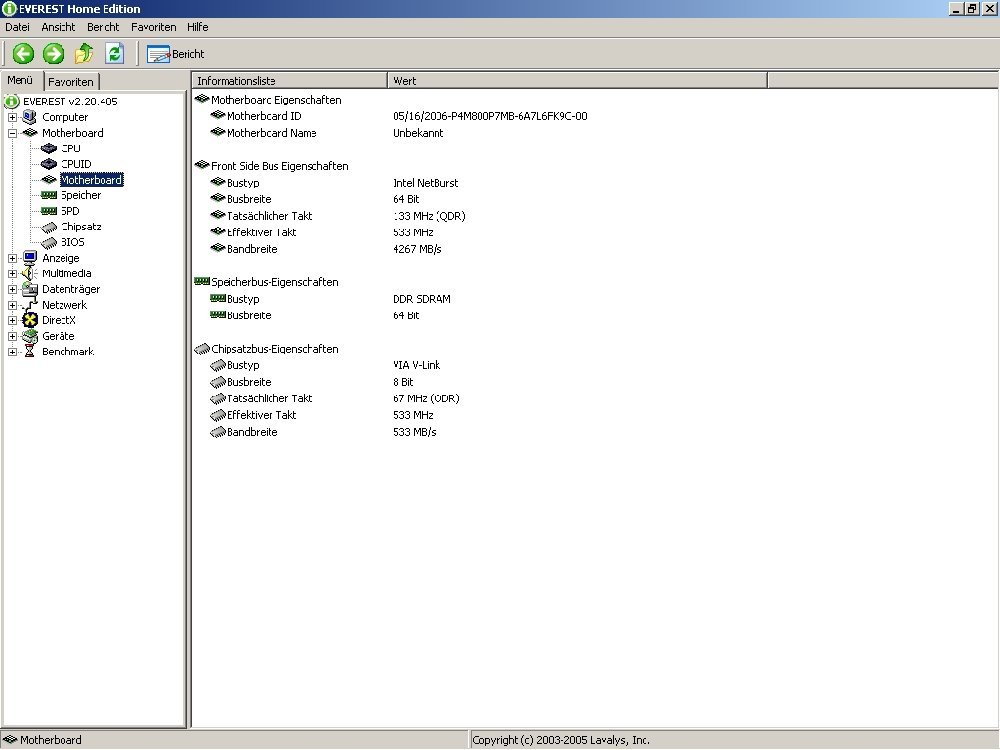The image size is (1000, 750).
Task: Open the Speicher memory node
Action: tap(80, 195)
